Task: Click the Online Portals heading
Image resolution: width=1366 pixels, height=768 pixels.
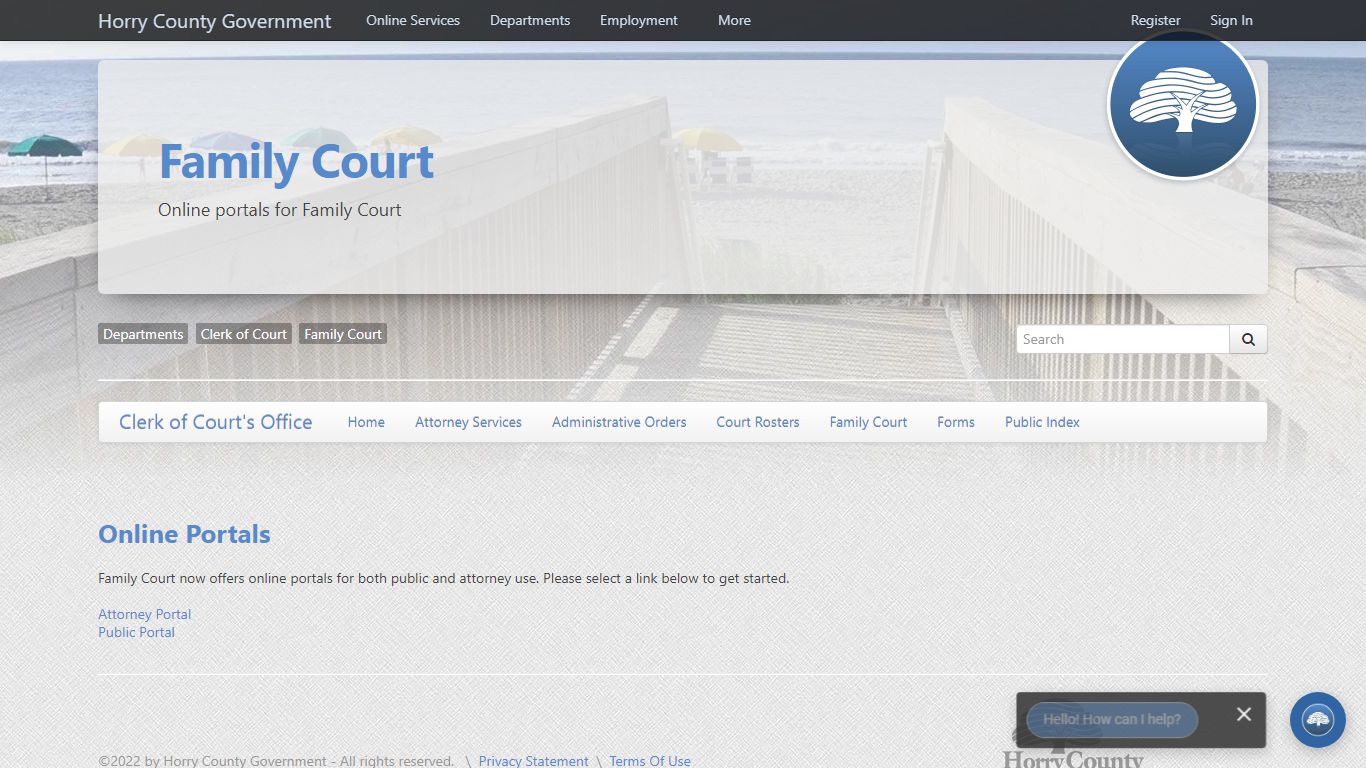Action: coord(184,534)
